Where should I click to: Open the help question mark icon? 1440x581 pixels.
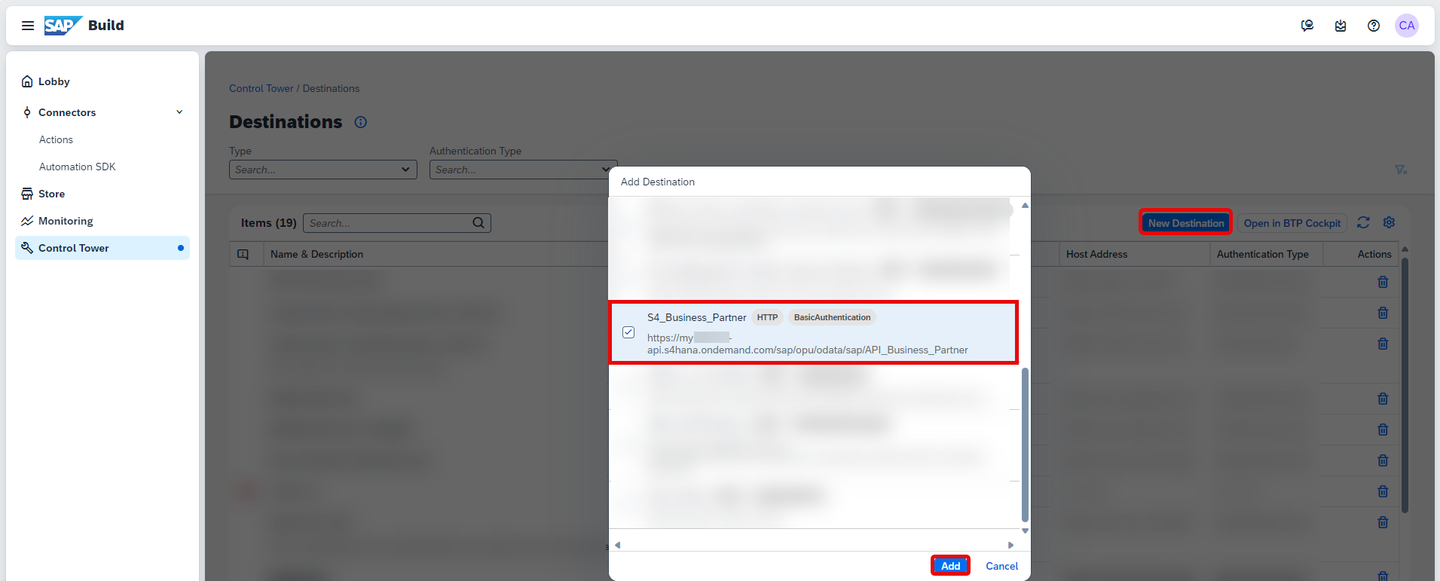coord(1373,25)
